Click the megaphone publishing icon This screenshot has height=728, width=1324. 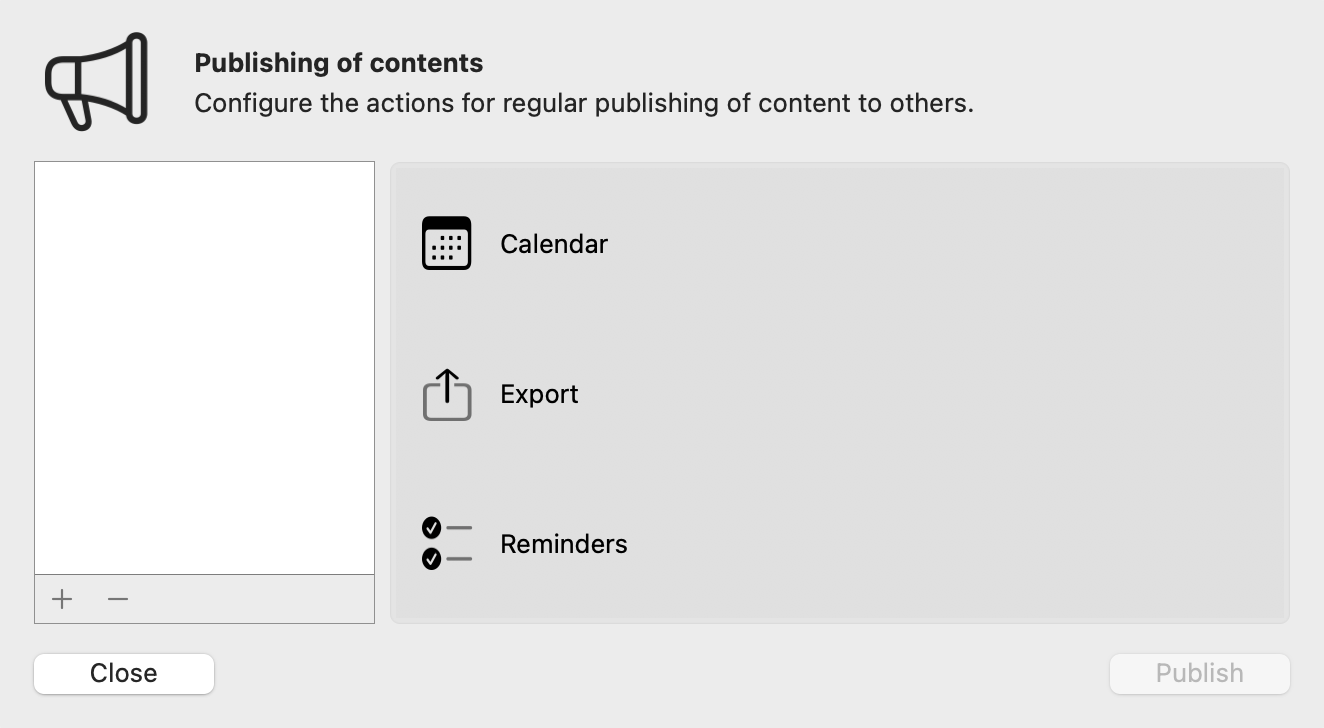click(x=95, y=80)
